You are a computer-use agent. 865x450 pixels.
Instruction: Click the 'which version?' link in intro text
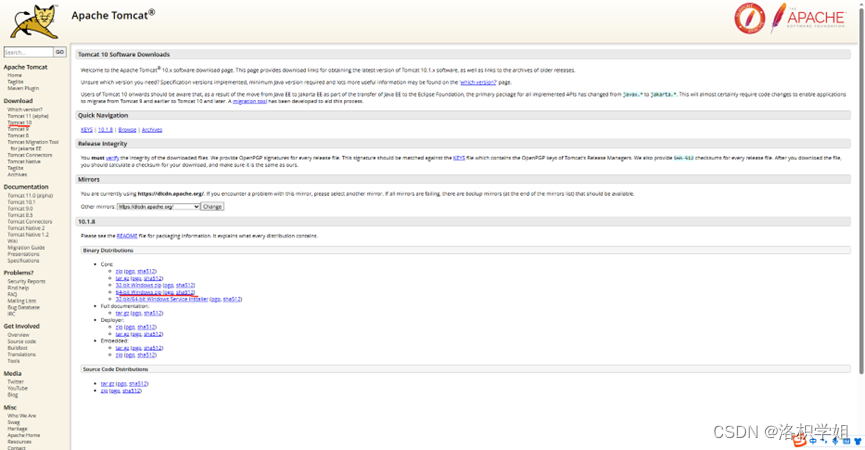point(478,83)
